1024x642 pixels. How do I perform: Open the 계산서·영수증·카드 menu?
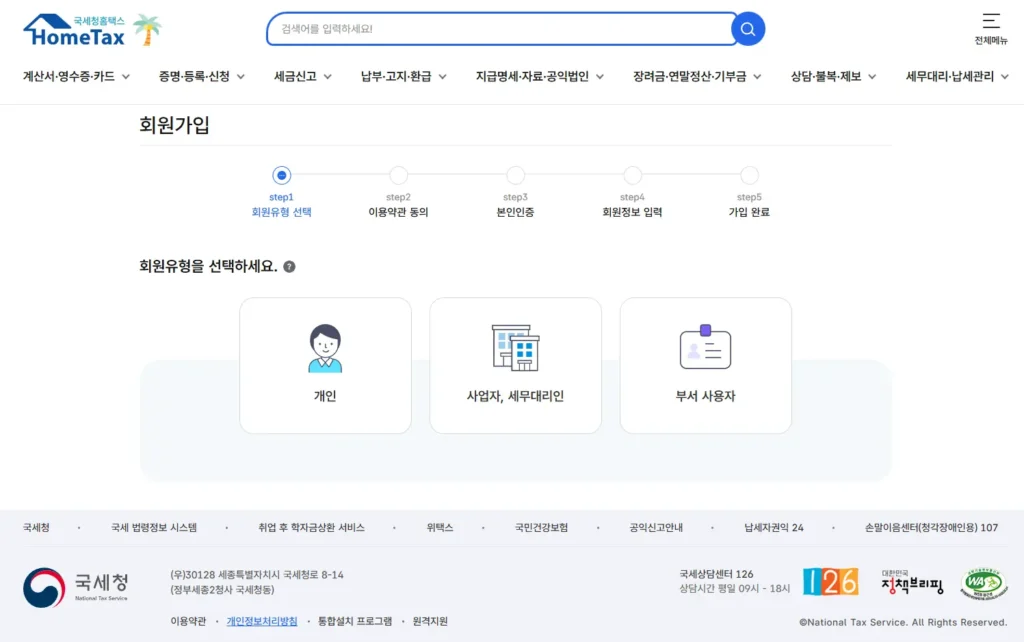tap(69, 76)
